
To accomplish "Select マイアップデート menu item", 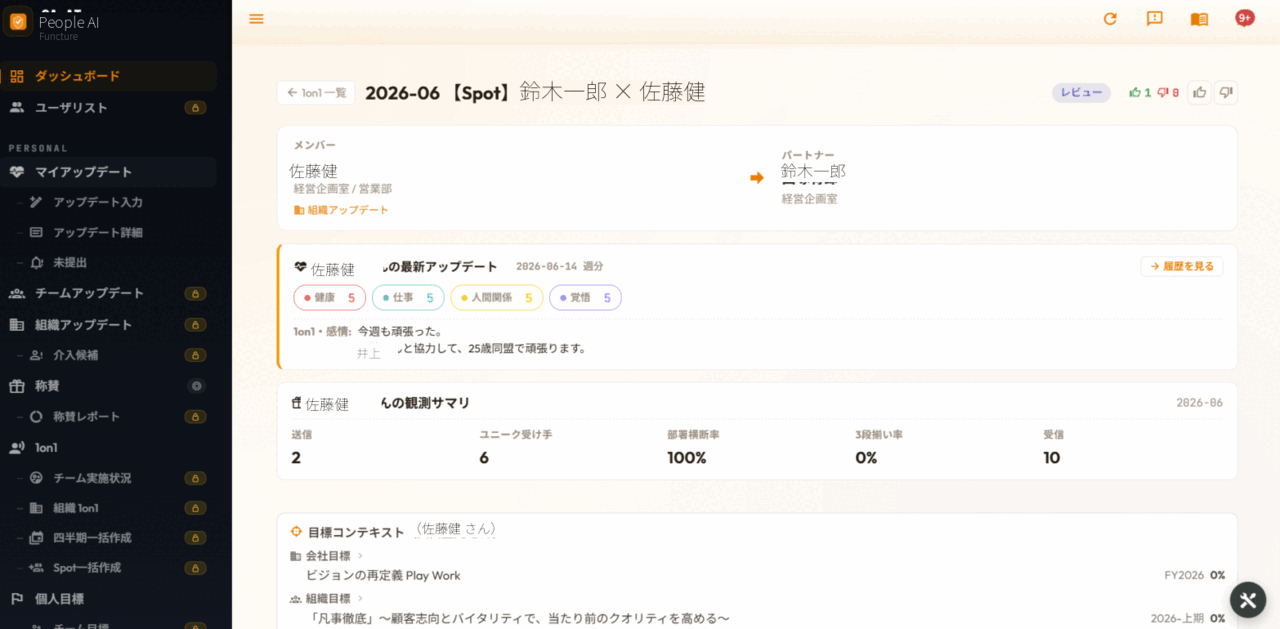I will pyautogui.click(x=108, y=172).
